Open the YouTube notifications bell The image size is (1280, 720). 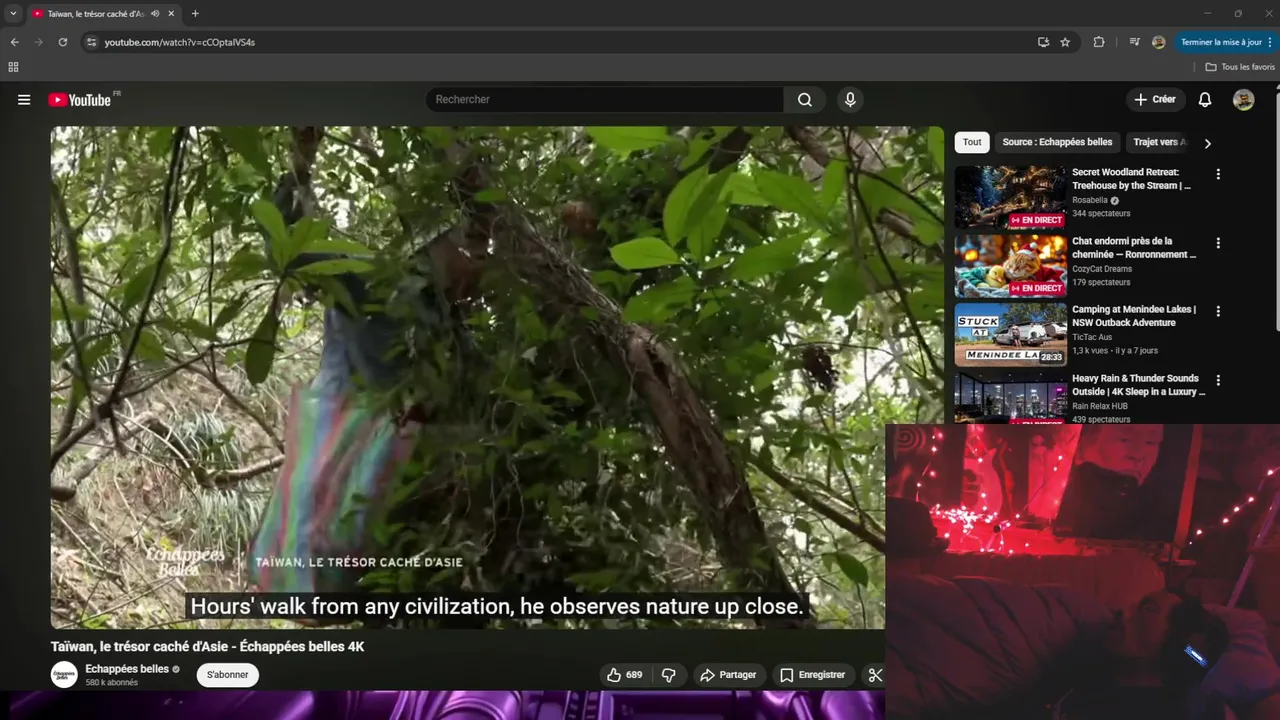pyautogui.click(x=1205, y=100)
